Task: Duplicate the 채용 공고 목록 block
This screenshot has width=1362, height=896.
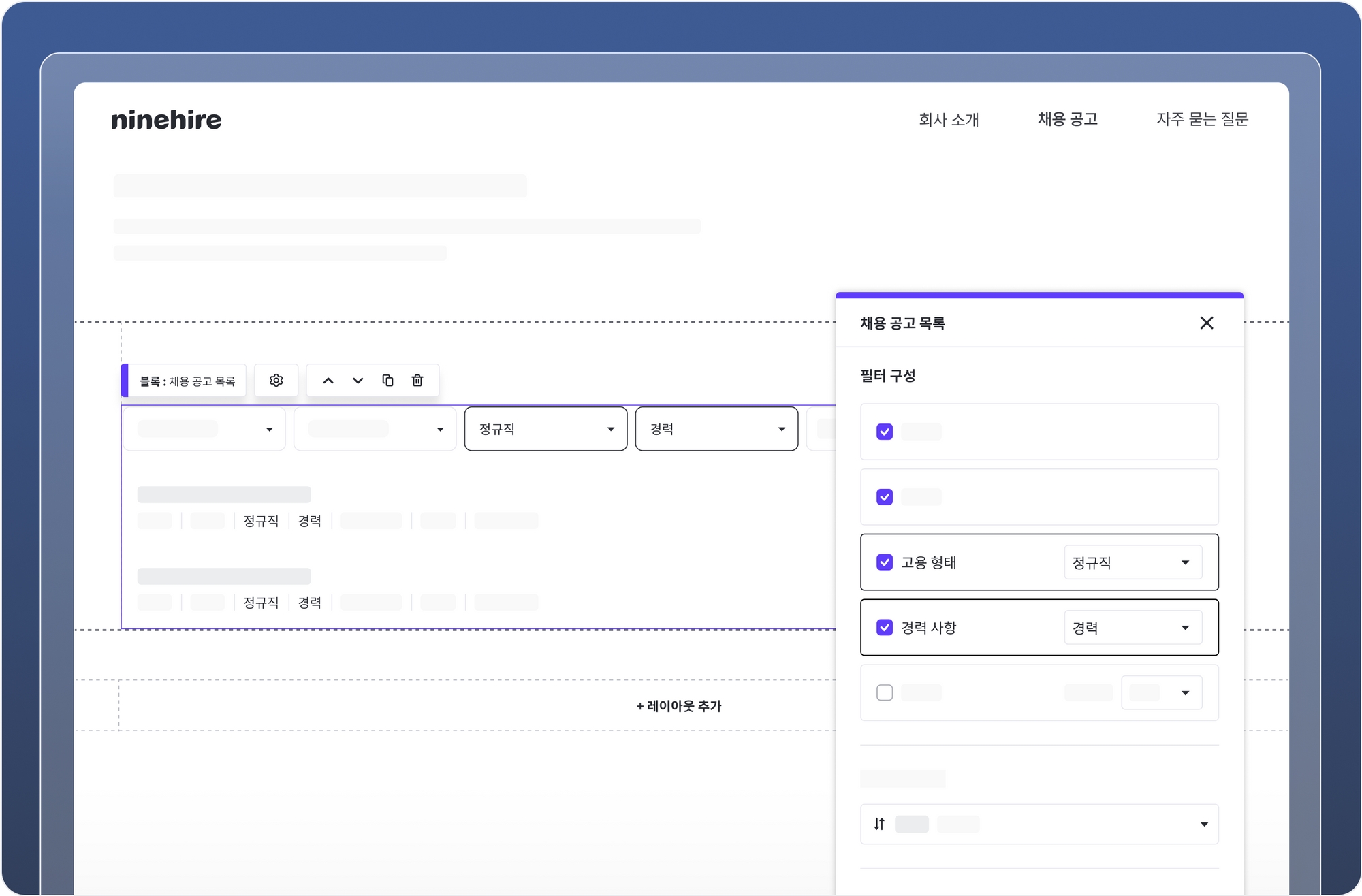Action: tap(387, 380)
